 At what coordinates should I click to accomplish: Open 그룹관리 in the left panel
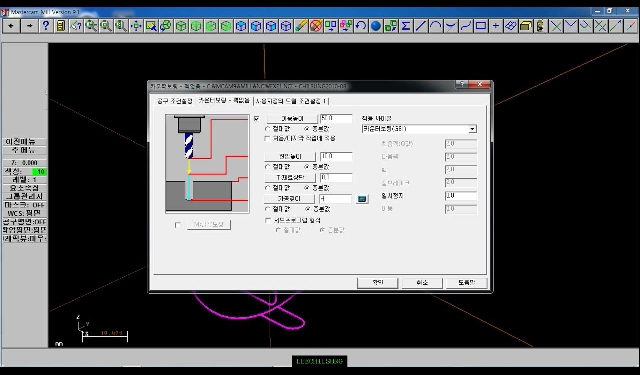(x=25, y=196)
